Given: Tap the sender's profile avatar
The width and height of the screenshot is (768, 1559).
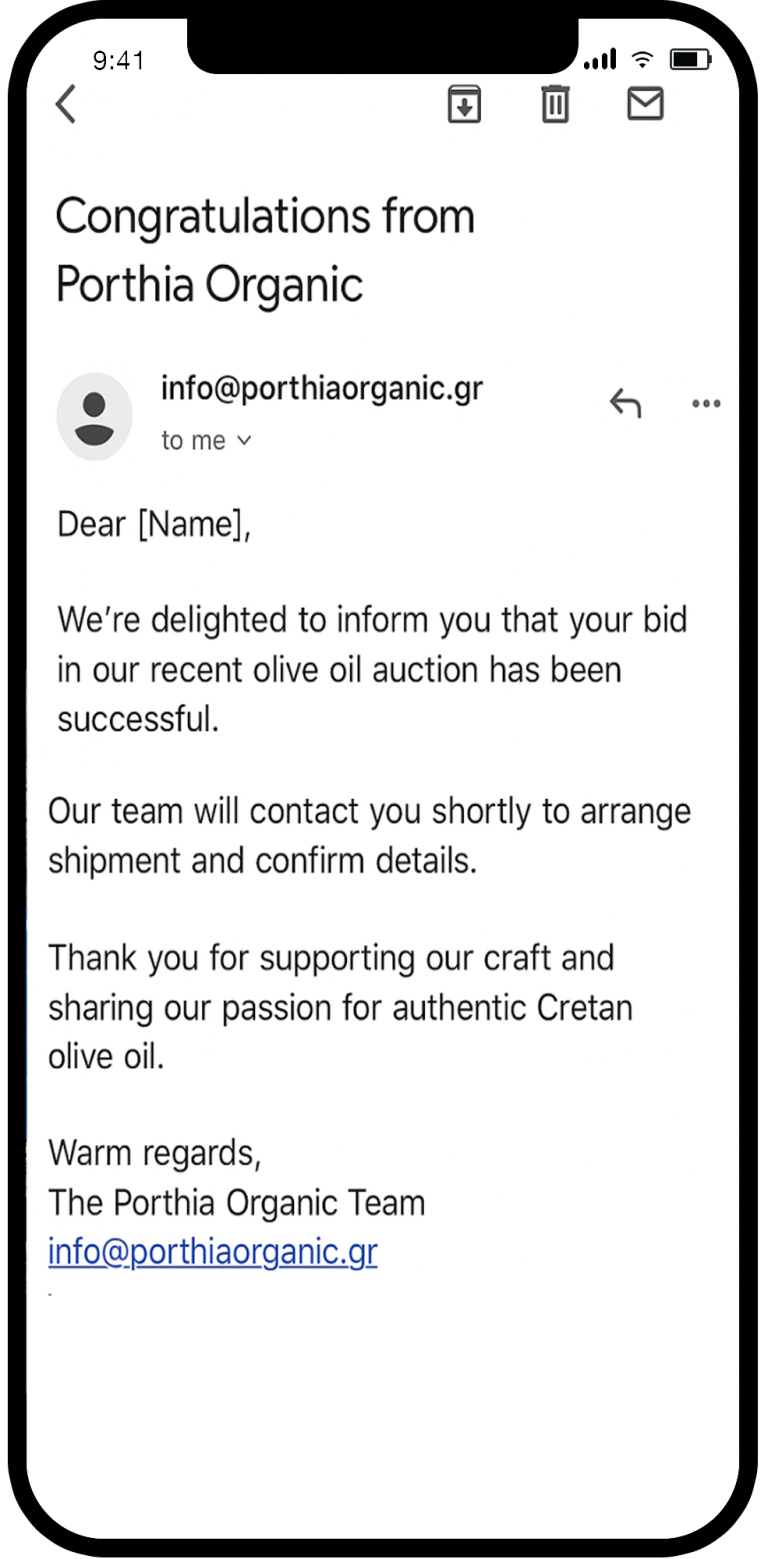Looking at the screenshot, I should pyautogui.click(x=94, y=416).
